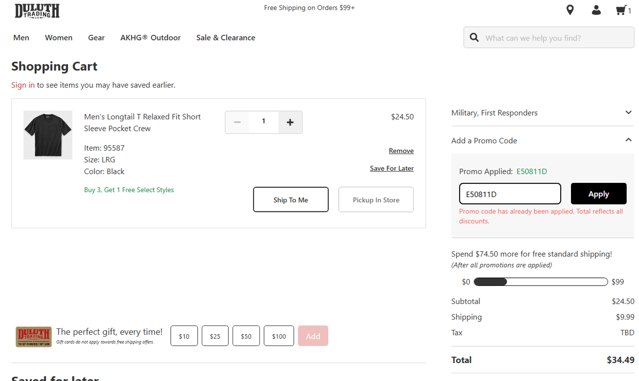
Task: Click the 'Color: Black' text
Action: coord(104,171)
